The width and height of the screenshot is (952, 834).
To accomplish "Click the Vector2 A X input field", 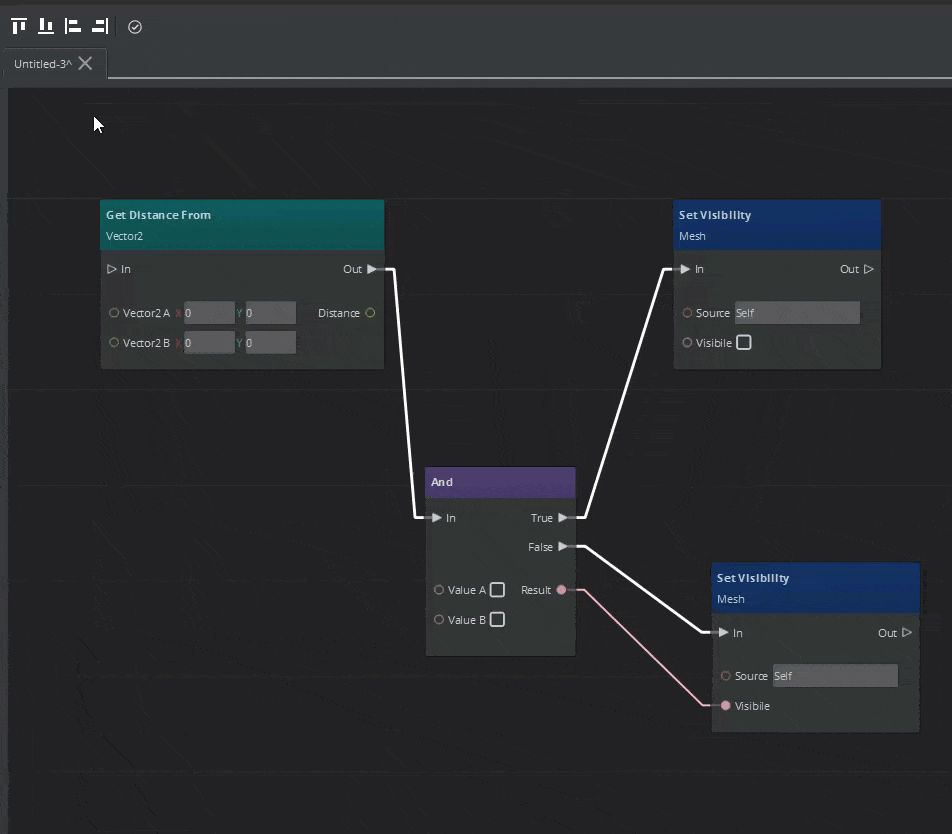I will point(208,312).
